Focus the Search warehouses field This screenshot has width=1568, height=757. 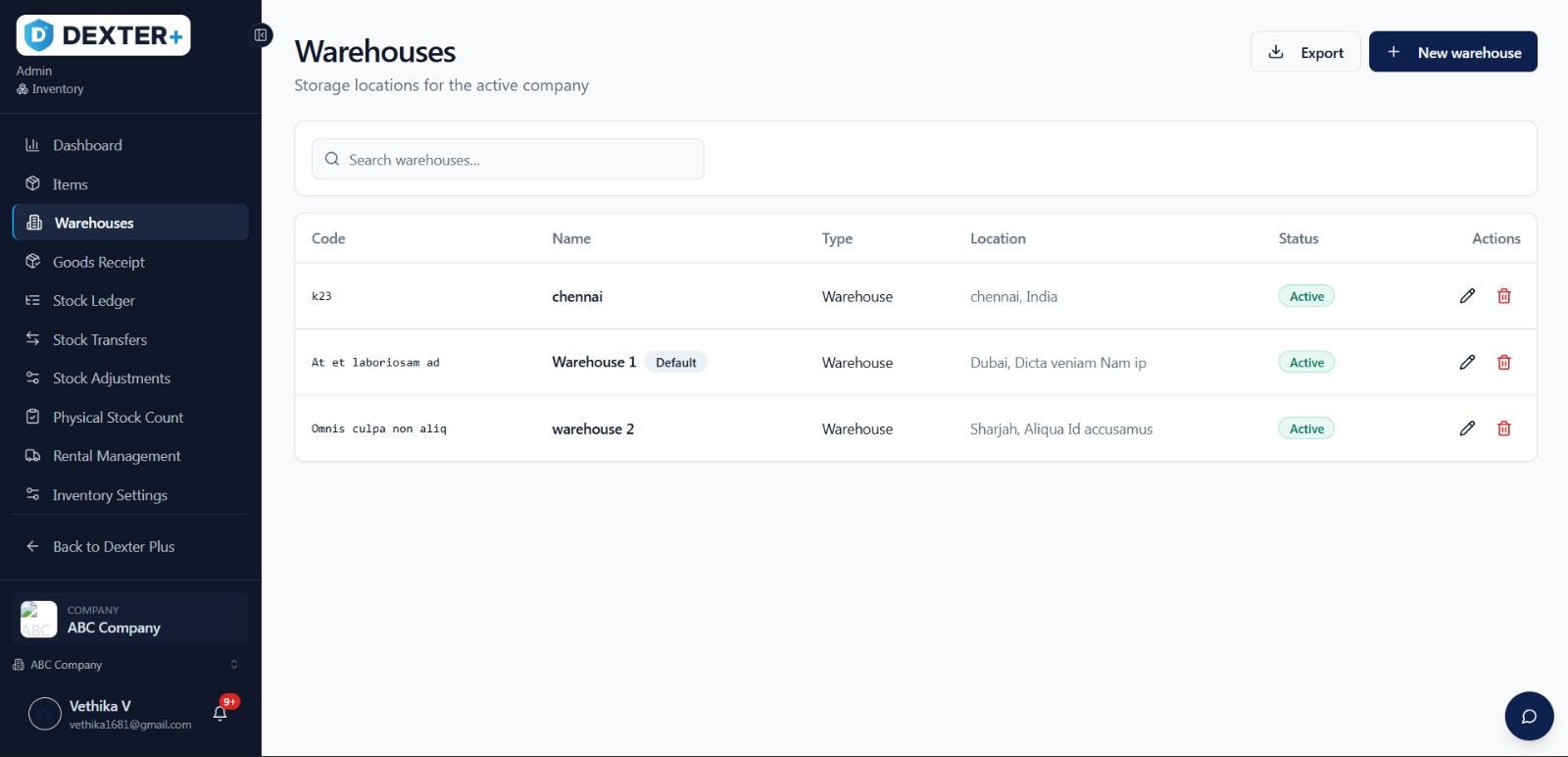[508, 159]
